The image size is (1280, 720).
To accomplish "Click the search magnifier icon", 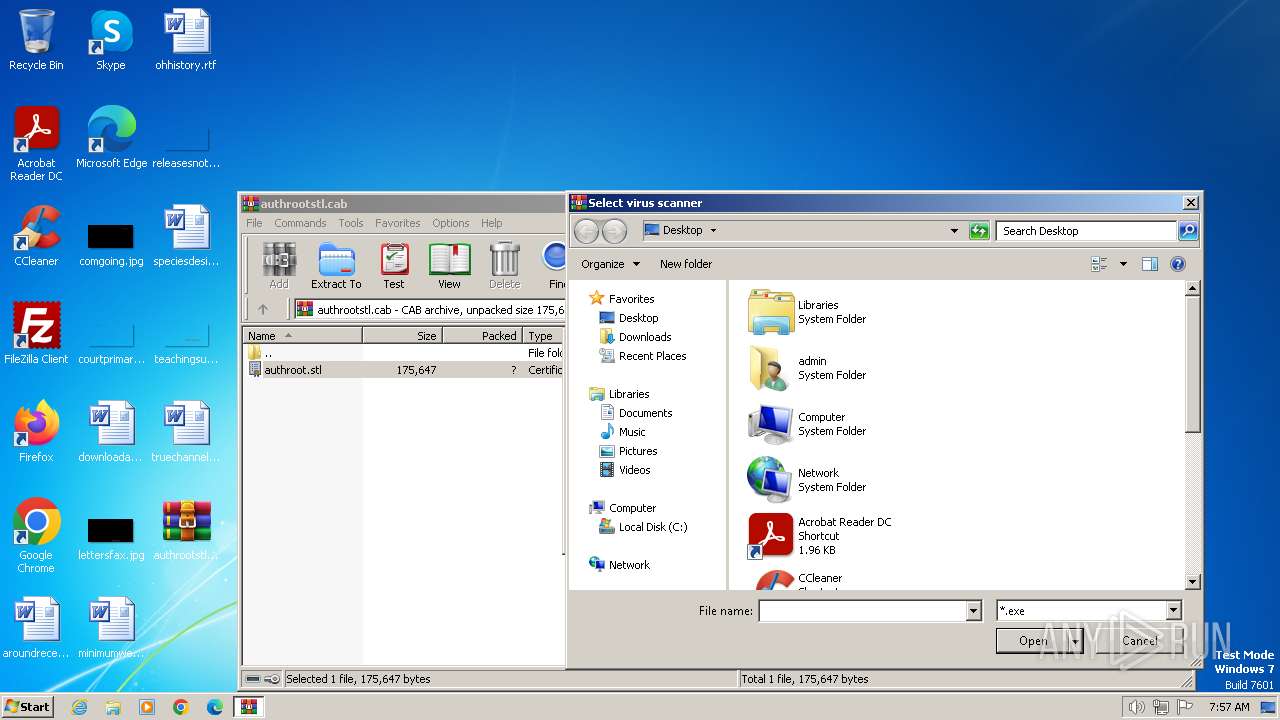I will (x=1188, y=231).
